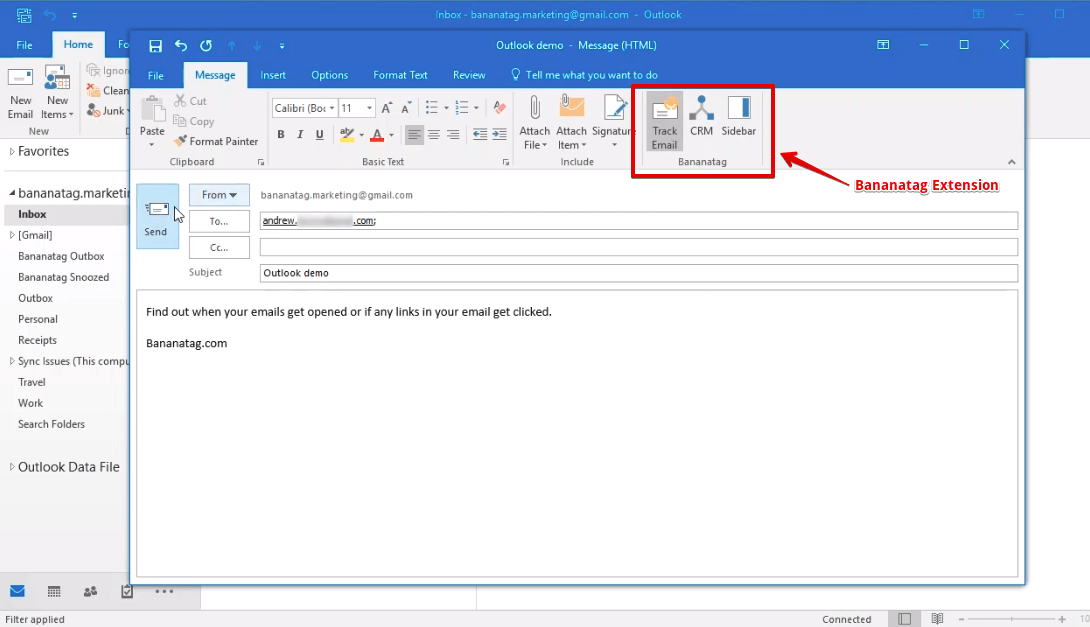Open the Bananatag CRM tool
Viewport: 1090px width, 627px height.
tap(701, 116)
